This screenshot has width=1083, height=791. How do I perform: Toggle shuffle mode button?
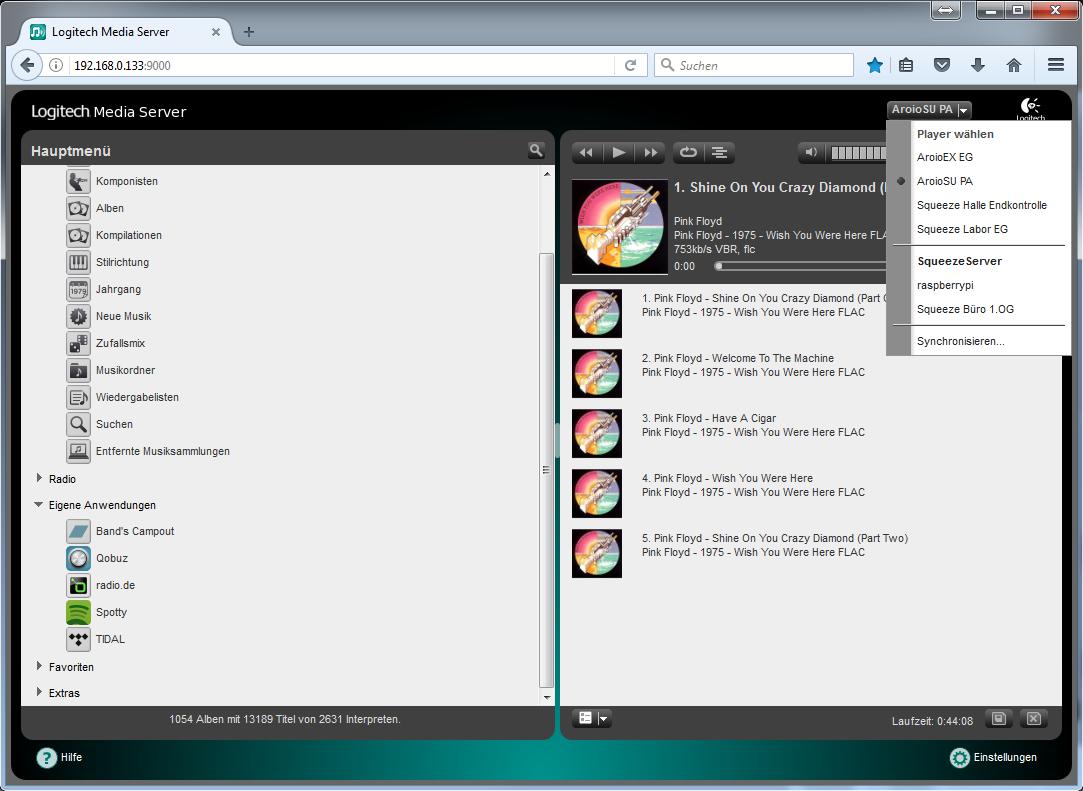tap(720, 152)
